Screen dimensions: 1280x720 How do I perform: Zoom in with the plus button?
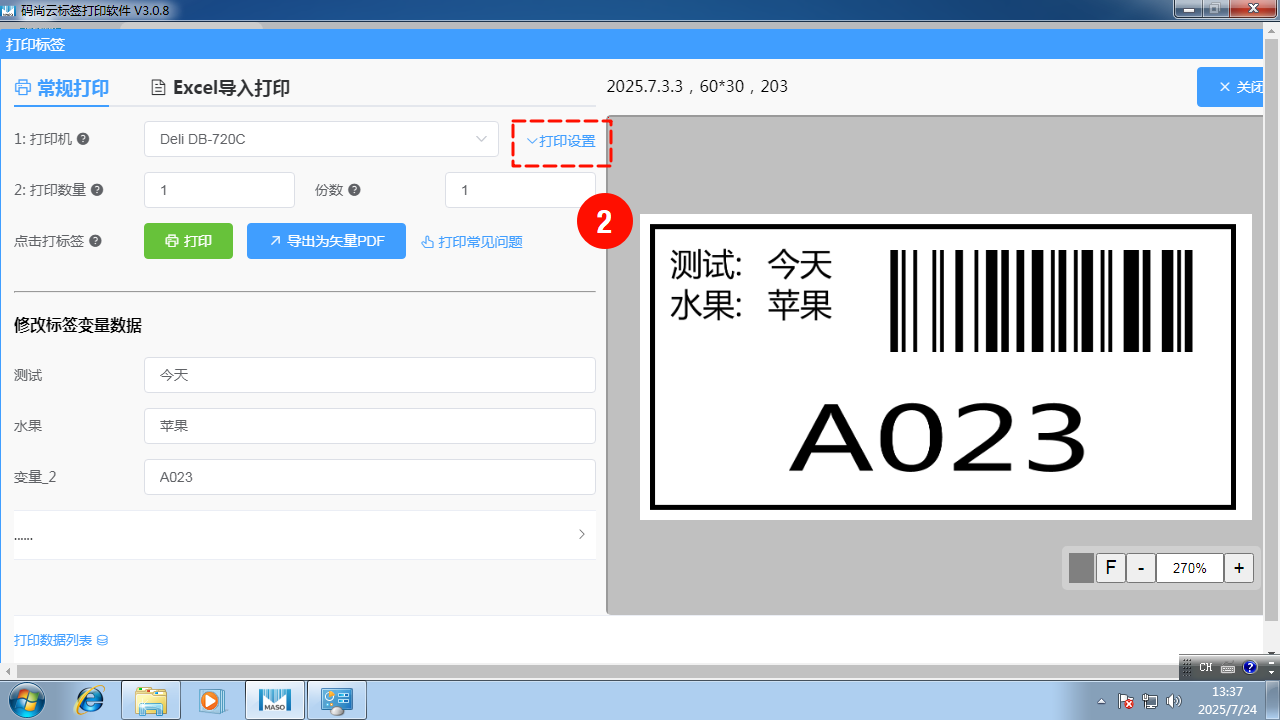click(x=1239, y=568)
